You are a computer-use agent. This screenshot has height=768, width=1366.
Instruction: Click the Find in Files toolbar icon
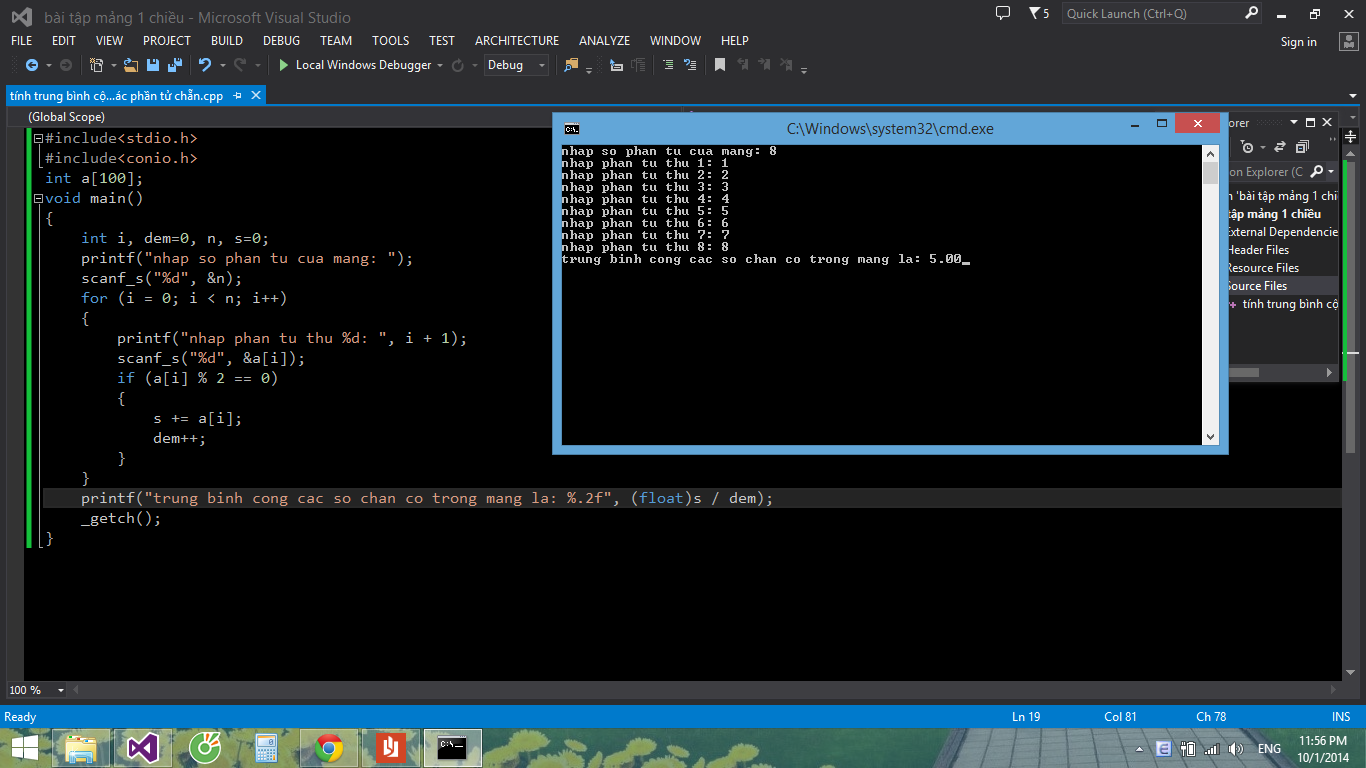click(x=571, y=65)
